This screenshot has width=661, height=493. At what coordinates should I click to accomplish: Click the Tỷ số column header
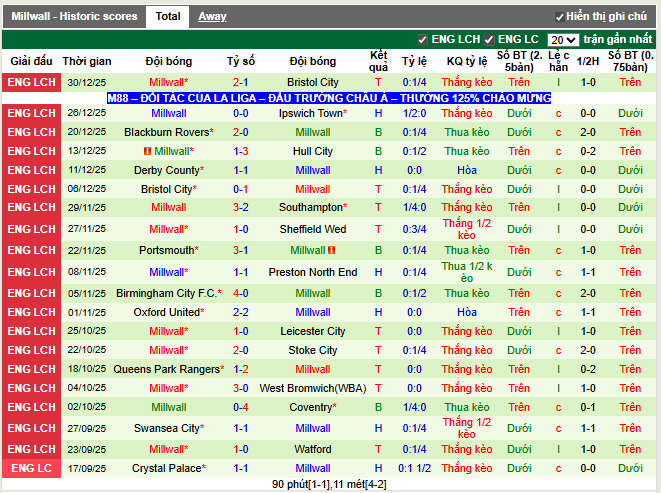click(241, 62)
